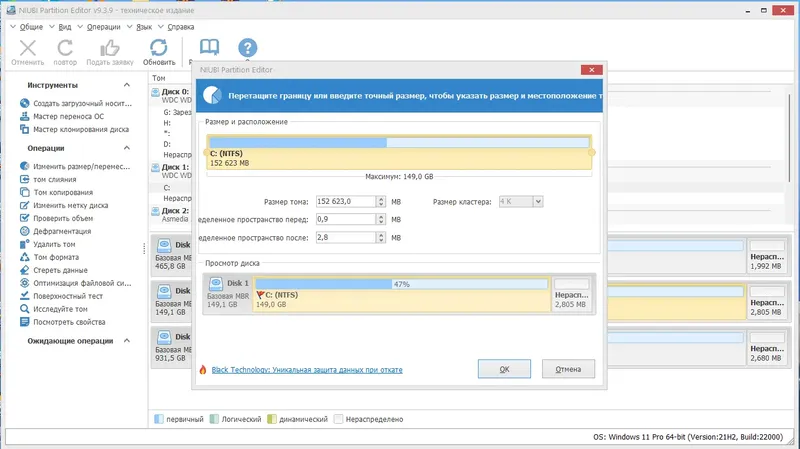Click the blue question mark help icon
The height and width of the screenshot is (449, 800).
247,47
